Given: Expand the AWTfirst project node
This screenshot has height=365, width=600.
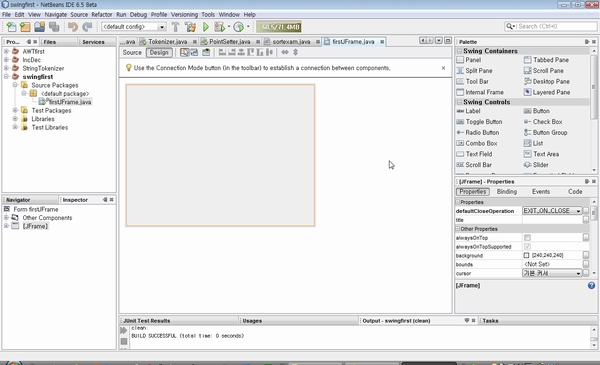Looking at the screenshot, I should point(6,51).
